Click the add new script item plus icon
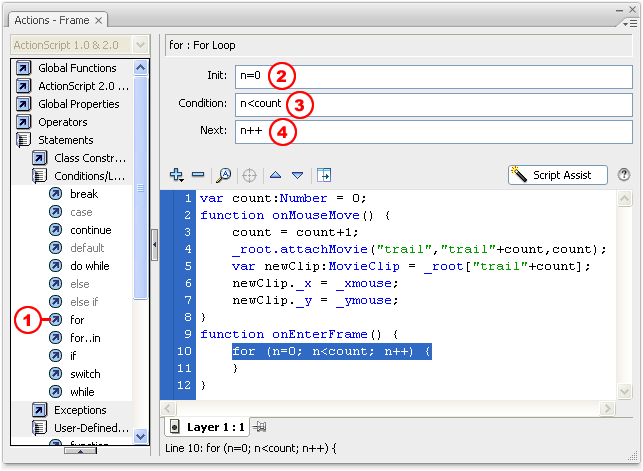 click(177, 174)
